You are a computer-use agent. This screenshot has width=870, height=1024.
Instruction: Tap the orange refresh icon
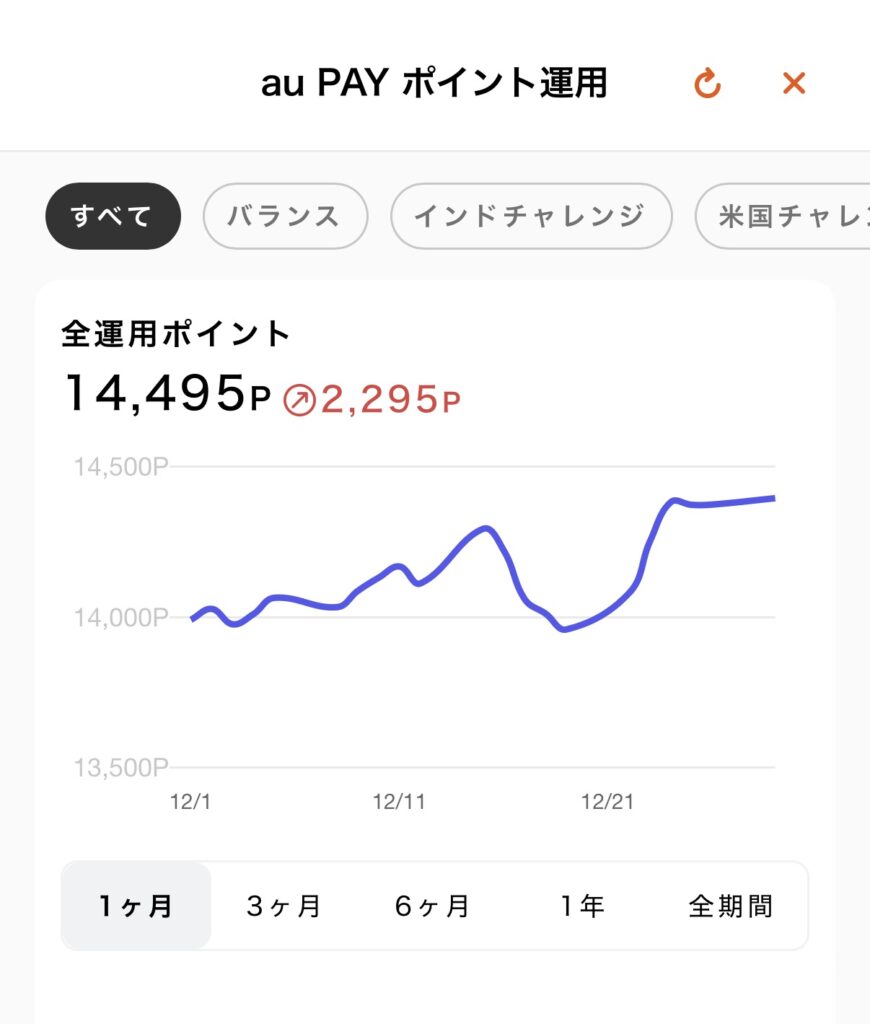(707, 84)
